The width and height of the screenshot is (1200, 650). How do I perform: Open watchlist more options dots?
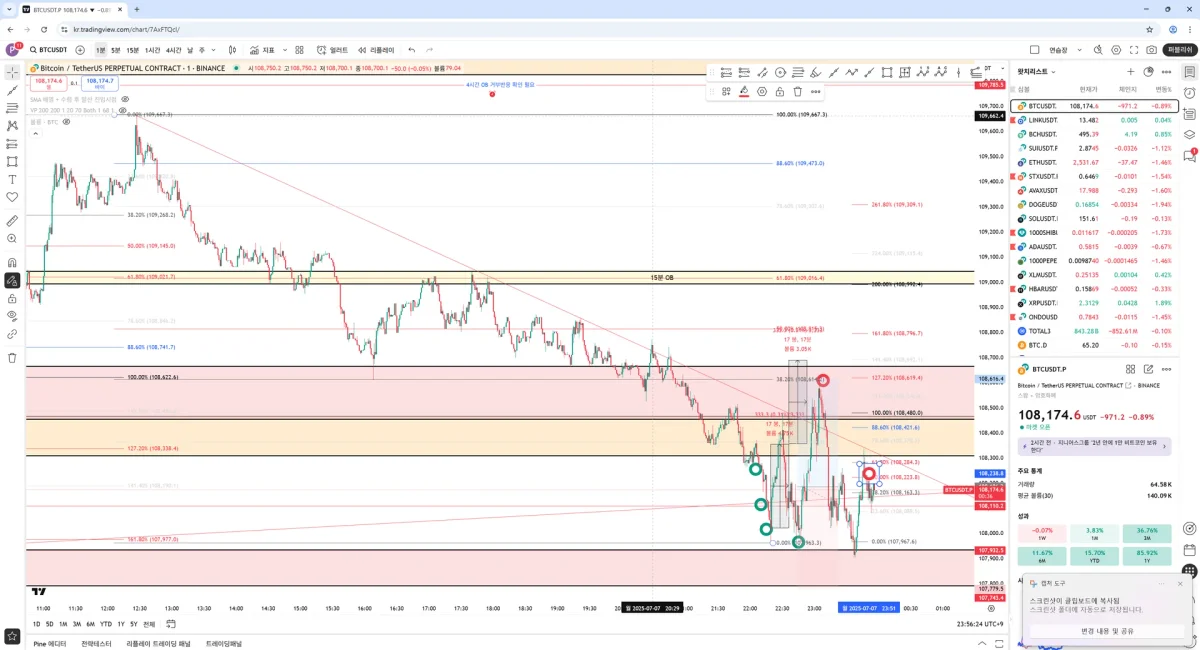1167,72
